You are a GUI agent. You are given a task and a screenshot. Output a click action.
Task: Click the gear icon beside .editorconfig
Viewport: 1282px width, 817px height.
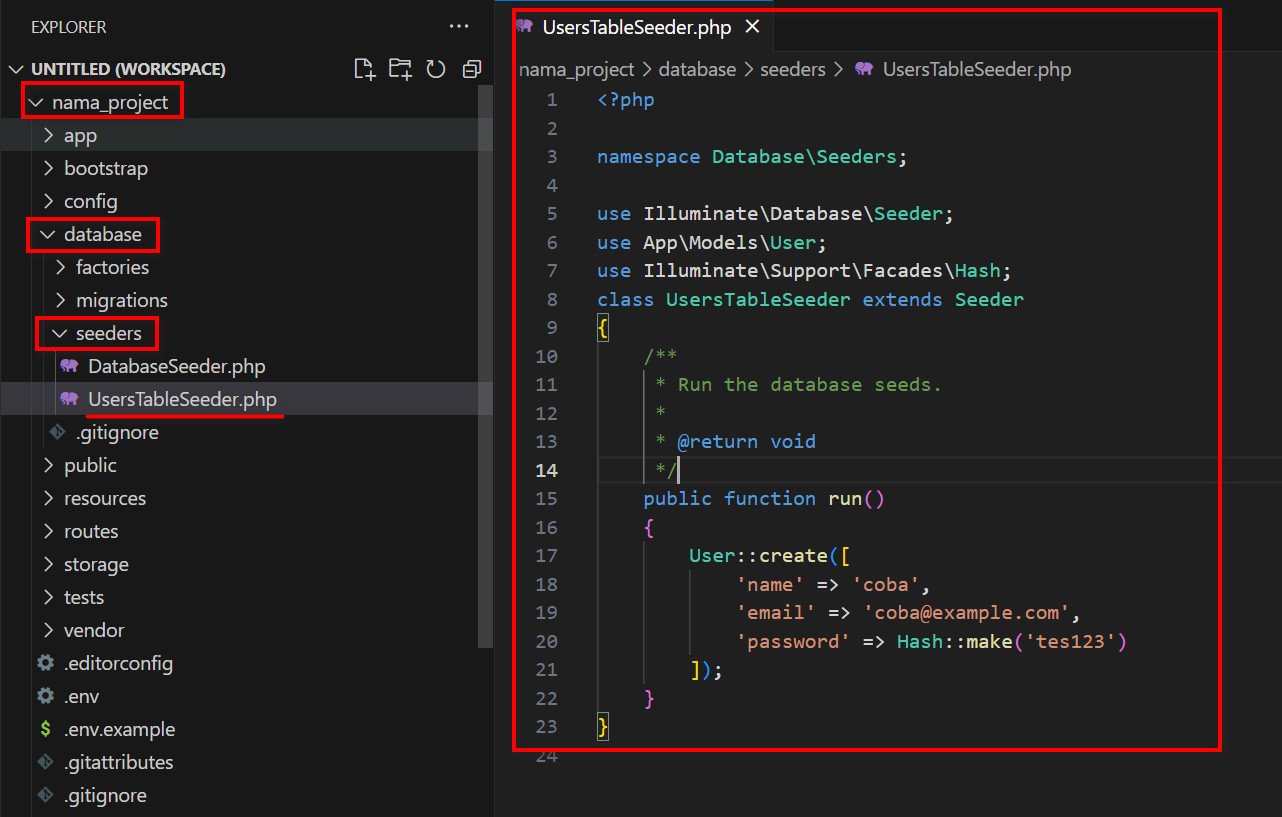pos(45,663)
